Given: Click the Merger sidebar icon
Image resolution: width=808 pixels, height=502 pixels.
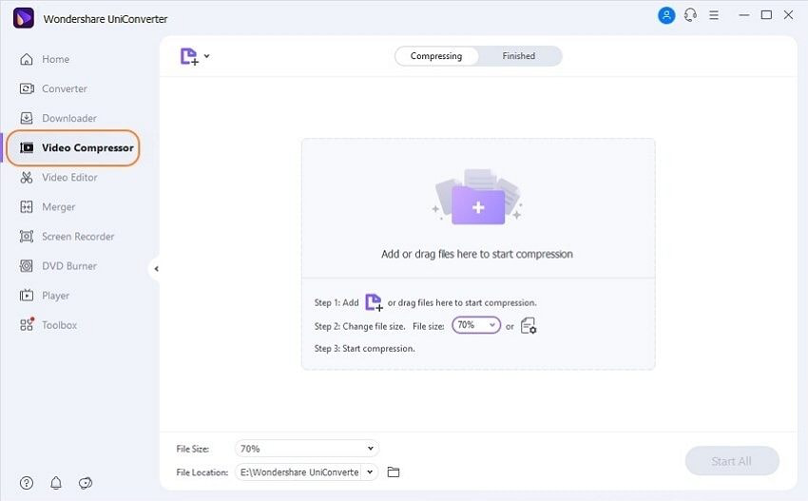Looking at the screenshot, I should [26, 207].
